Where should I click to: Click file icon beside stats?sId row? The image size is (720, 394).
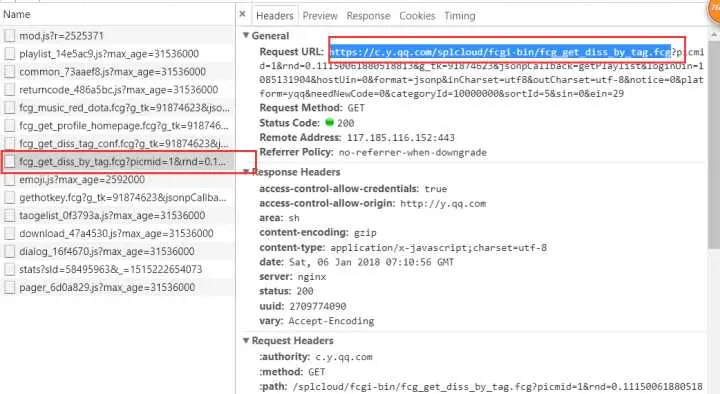coord(10,269)
